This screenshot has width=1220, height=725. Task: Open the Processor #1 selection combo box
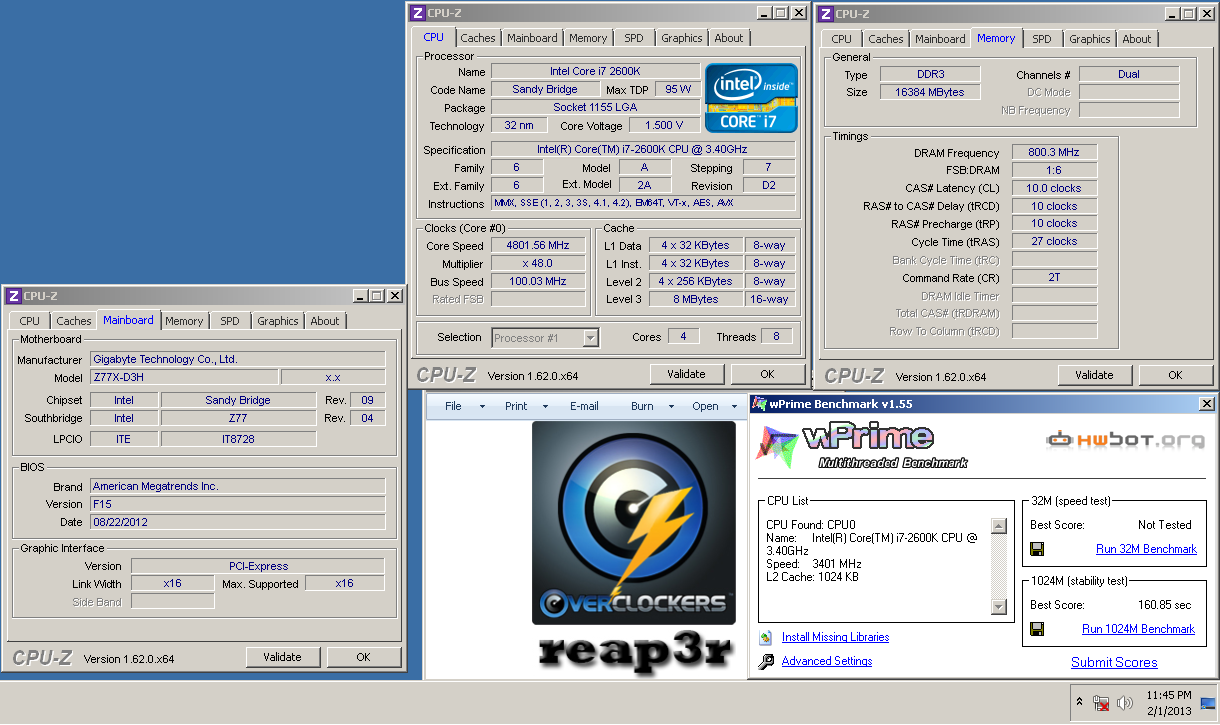point(545,338)
